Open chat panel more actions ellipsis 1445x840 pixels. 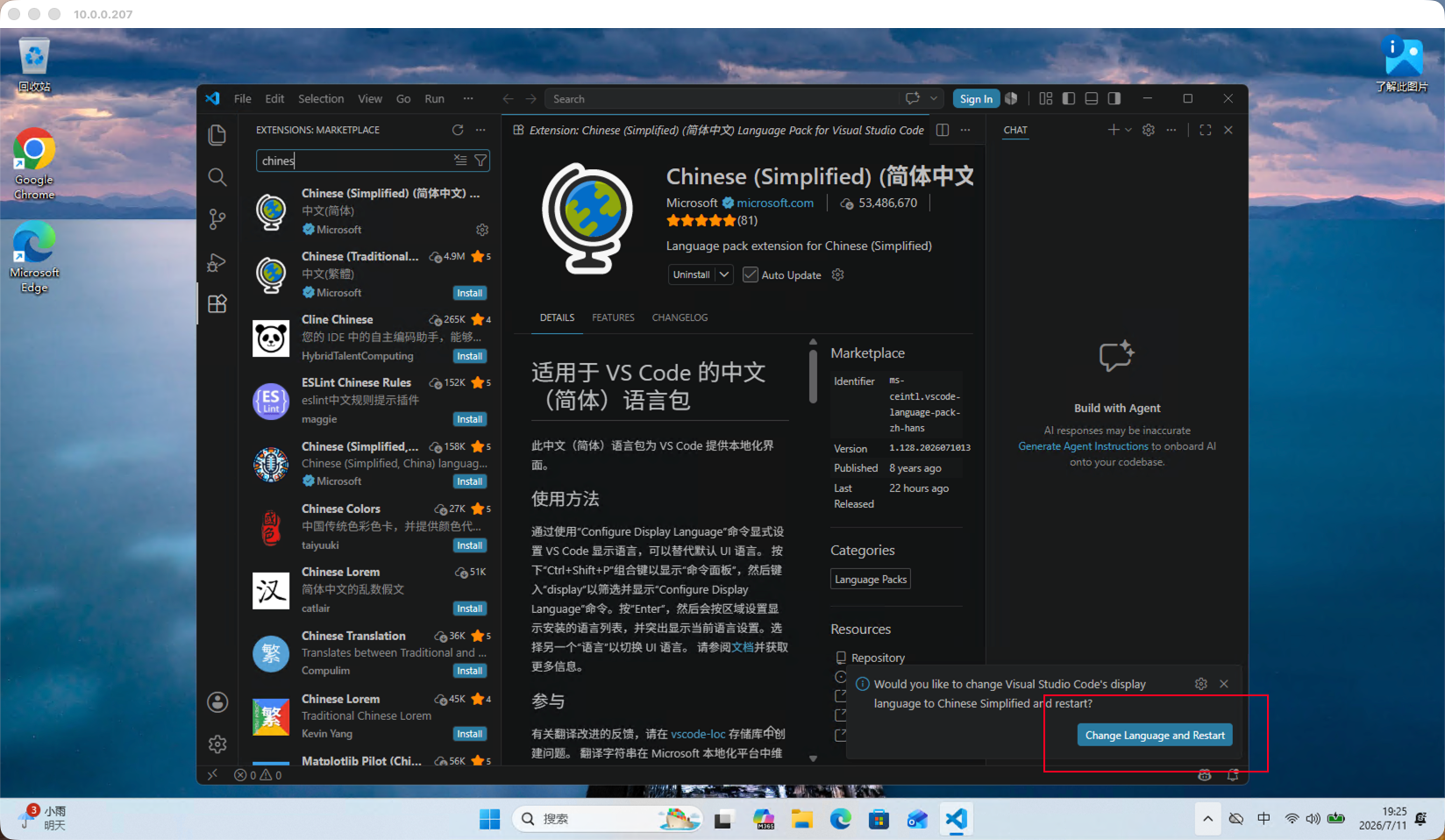(1171, 130)
